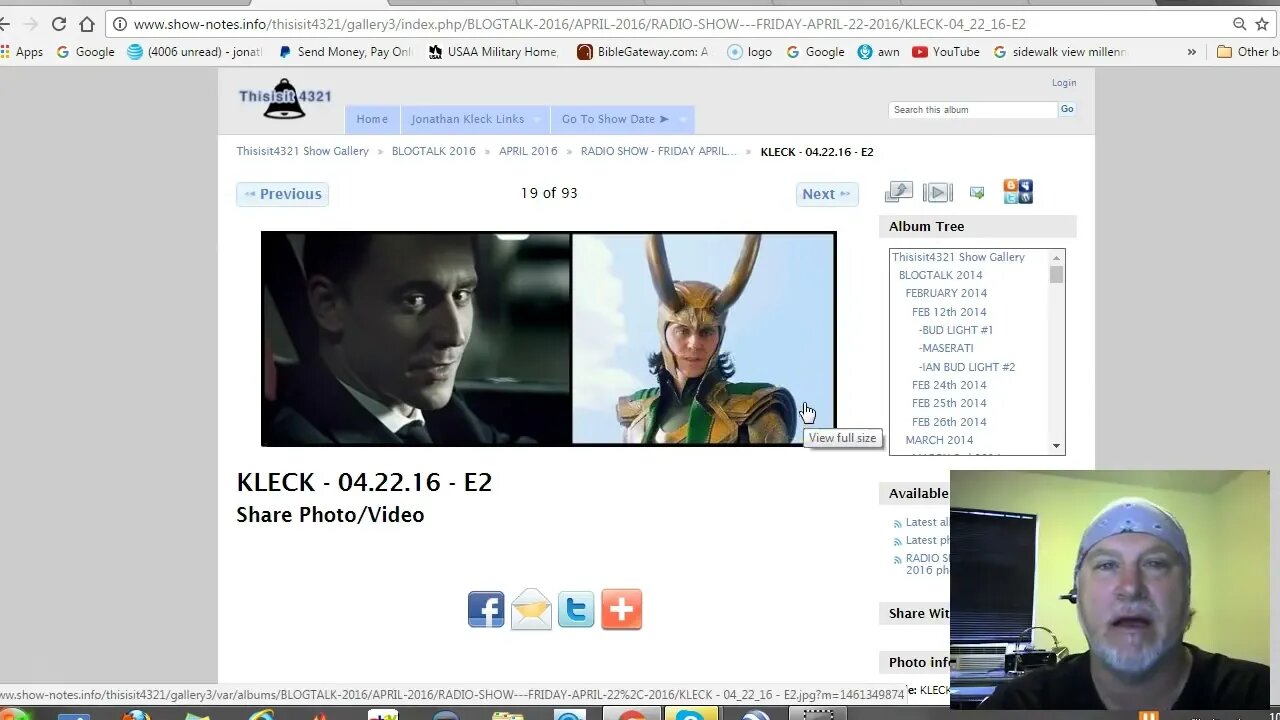Select FEB 26th 2014 in album tree
Image resolution: width=1280 pixels, height=720 pixels.
tap(949, 422)
